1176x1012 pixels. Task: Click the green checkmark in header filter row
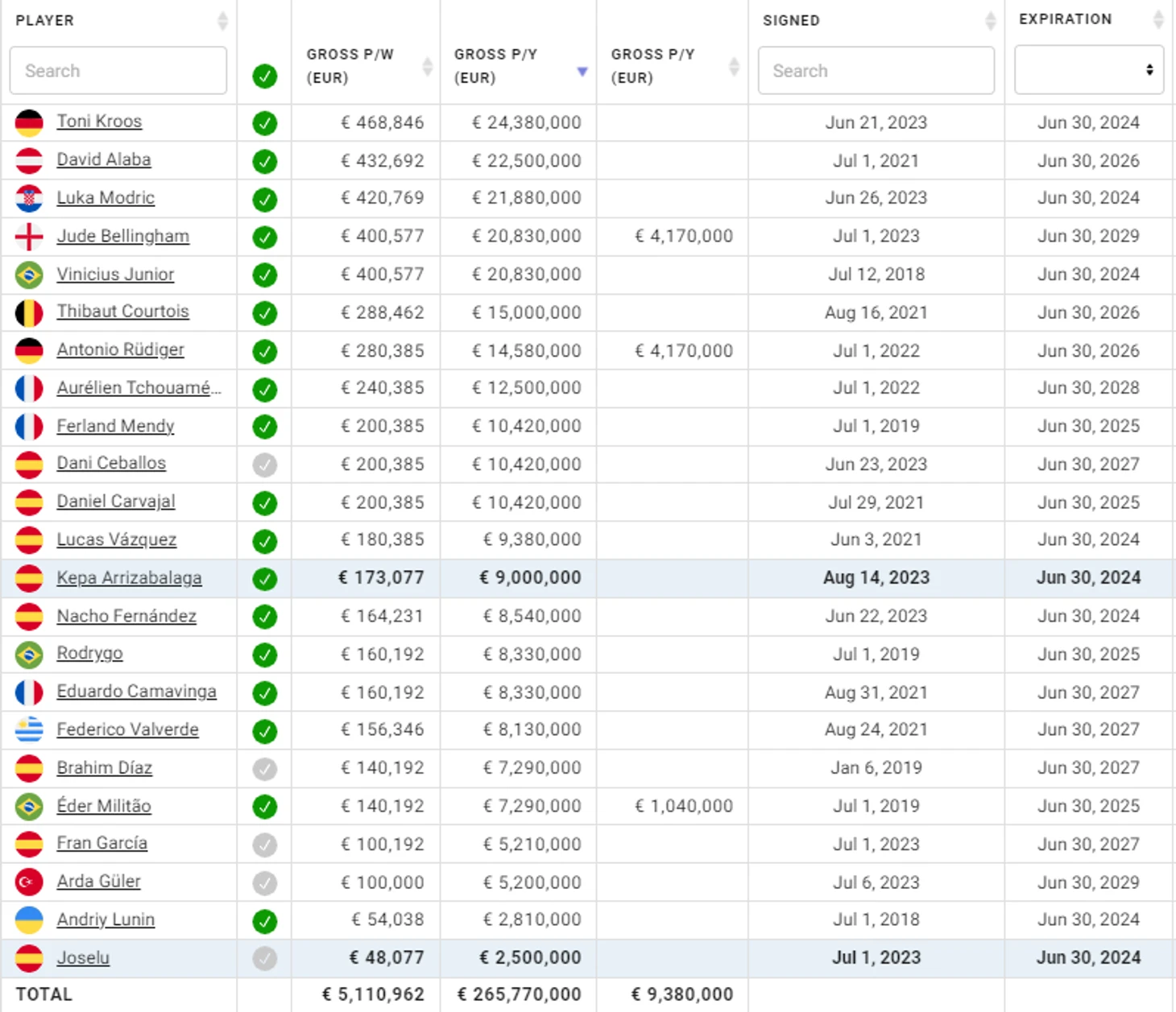tap(264, 76)
